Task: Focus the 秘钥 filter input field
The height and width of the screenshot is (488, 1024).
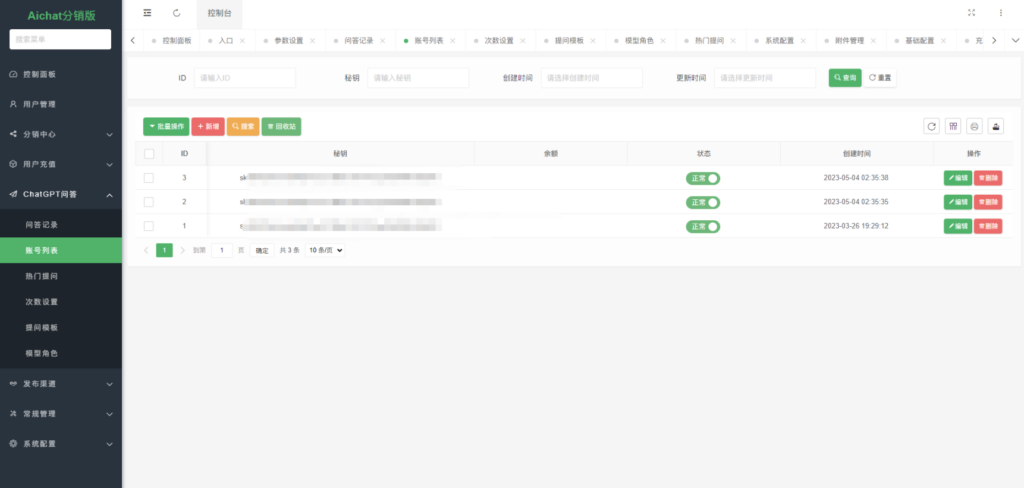Action: pos(418,78)
